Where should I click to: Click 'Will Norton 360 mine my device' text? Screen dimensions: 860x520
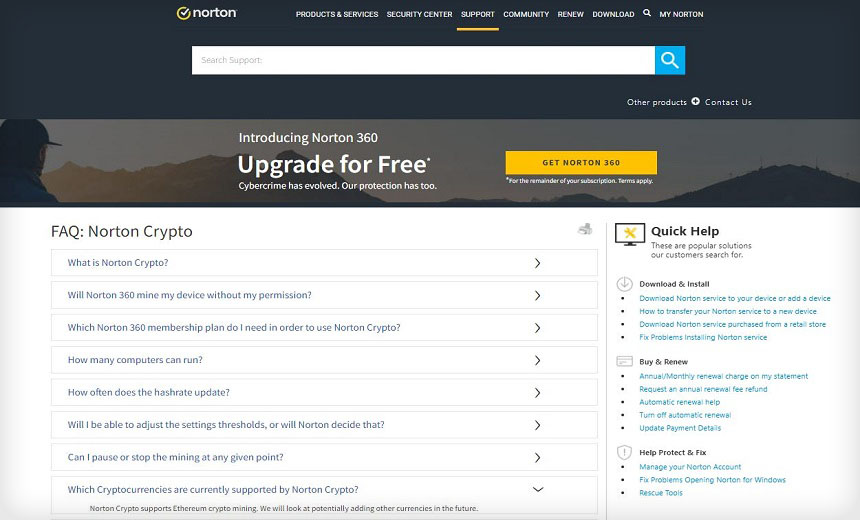pos(189,295)
